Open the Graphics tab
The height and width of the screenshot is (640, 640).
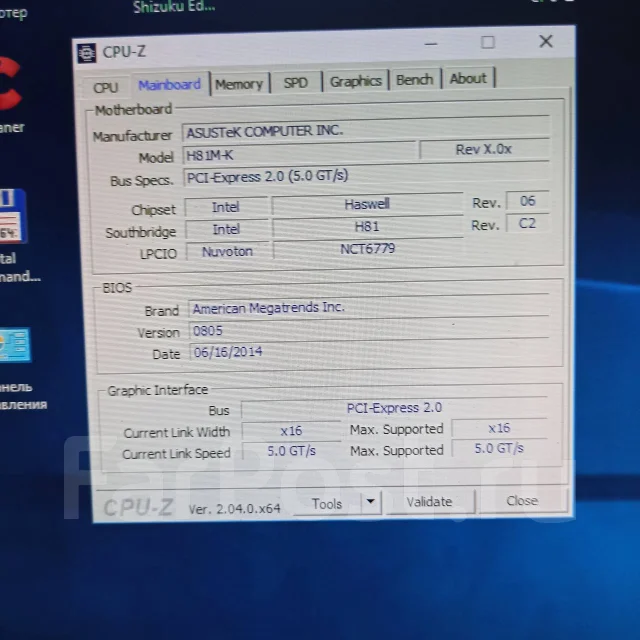[x=356, y=81]
